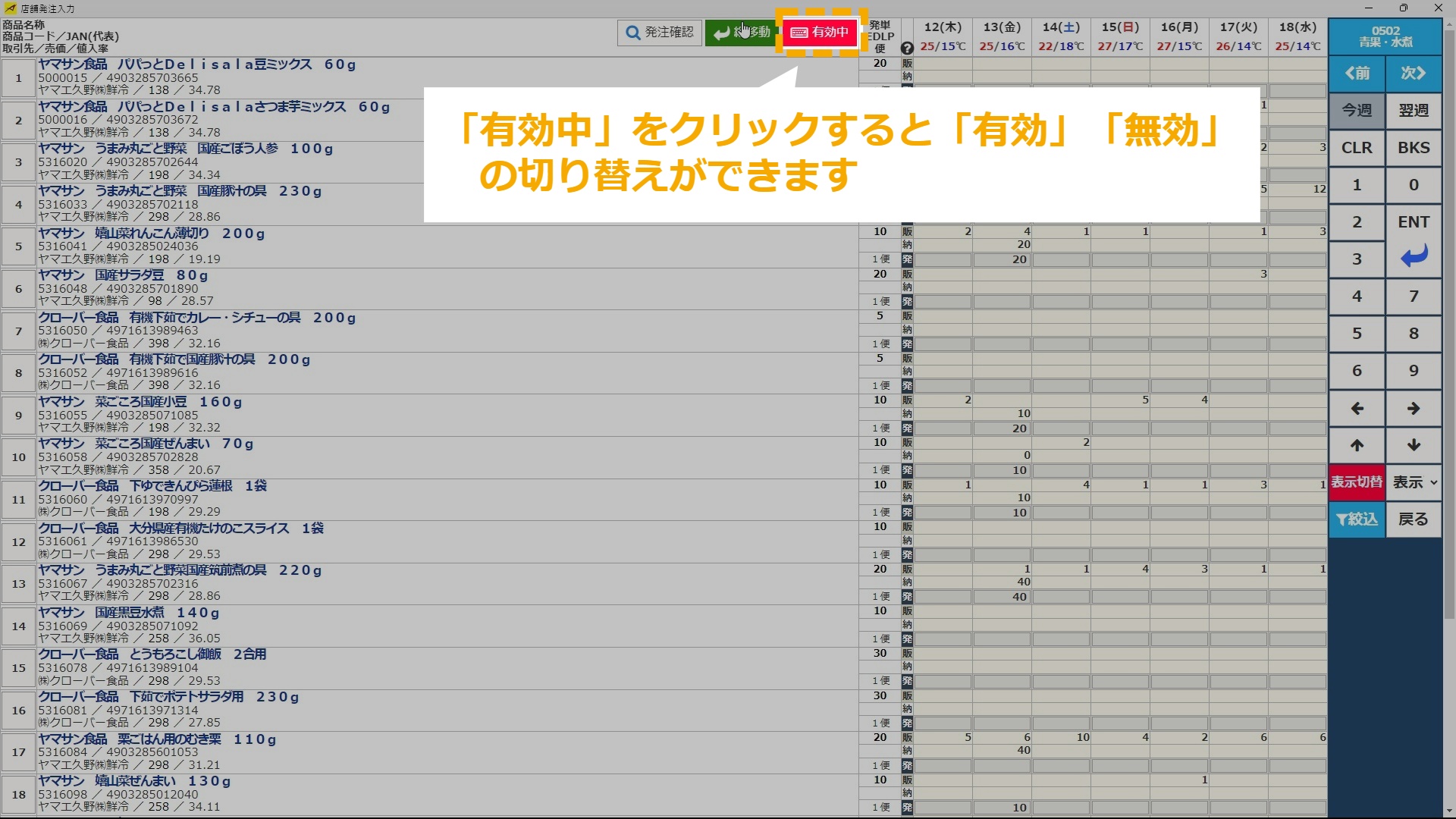
Task: Click the 戻る back button
Action: tap(1414, 519)
